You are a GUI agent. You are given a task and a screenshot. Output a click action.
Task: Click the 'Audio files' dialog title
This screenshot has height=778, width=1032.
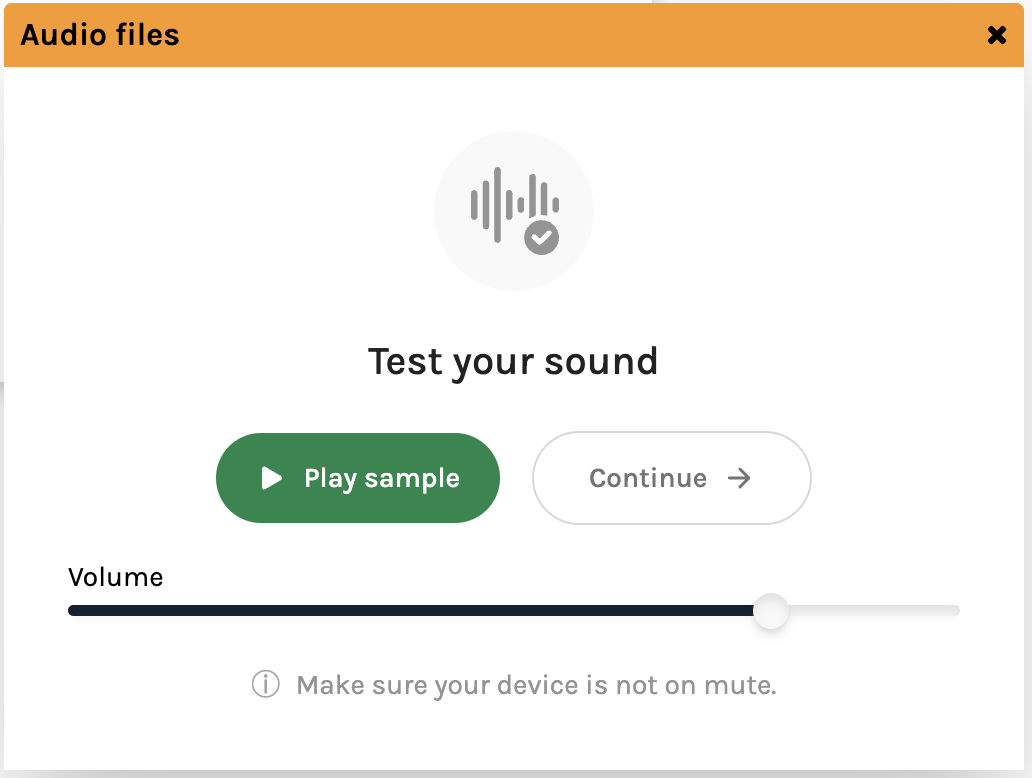[x=100, y=36]
